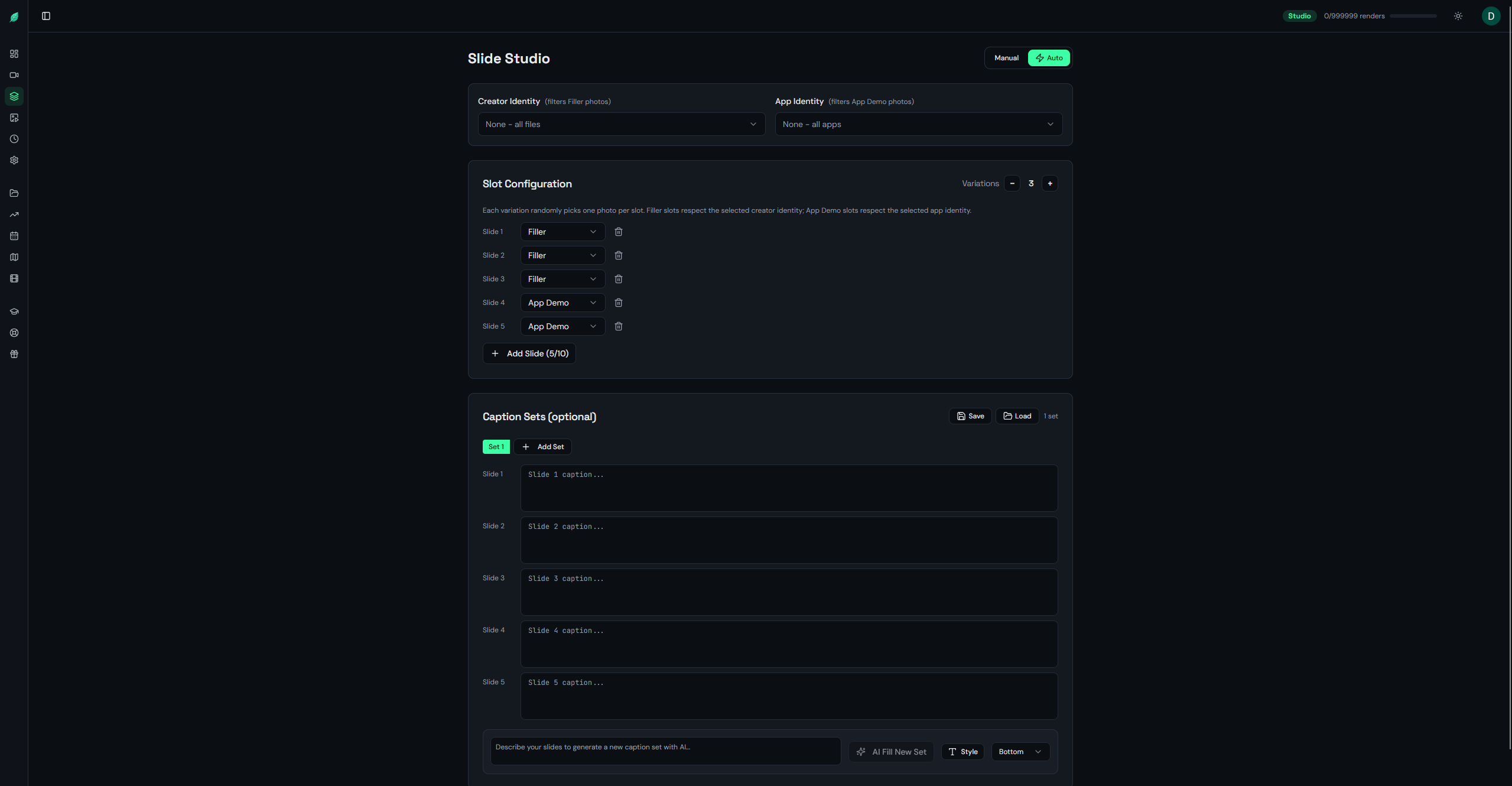The height and width of the screenshot is (786, 1512).
Task: Delete Slide 3 with trash icon
Action: click(x=618, y=279)
